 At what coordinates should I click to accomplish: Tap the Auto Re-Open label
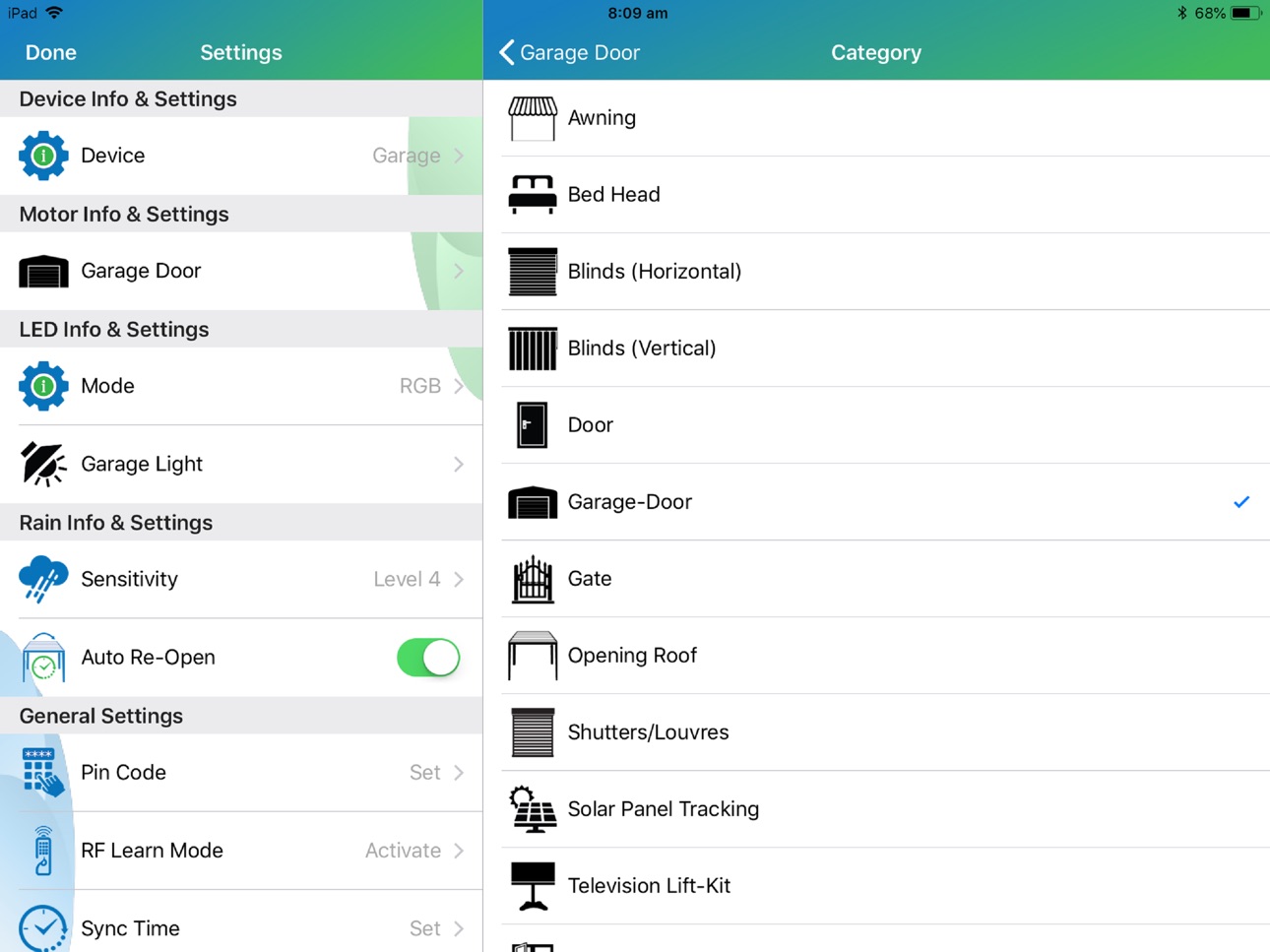pos(148,657)
